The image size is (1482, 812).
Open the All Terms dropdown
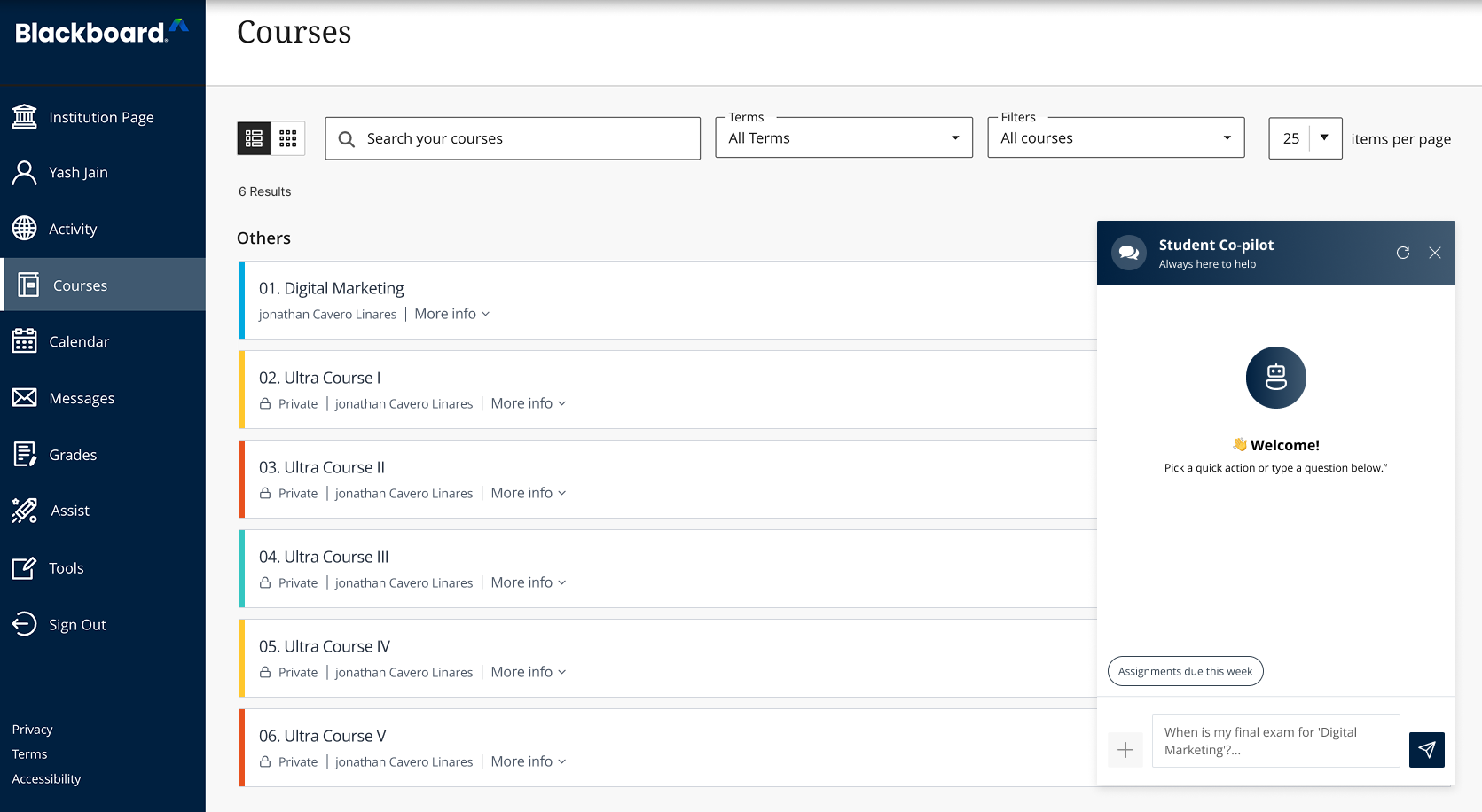pos(842,137)
